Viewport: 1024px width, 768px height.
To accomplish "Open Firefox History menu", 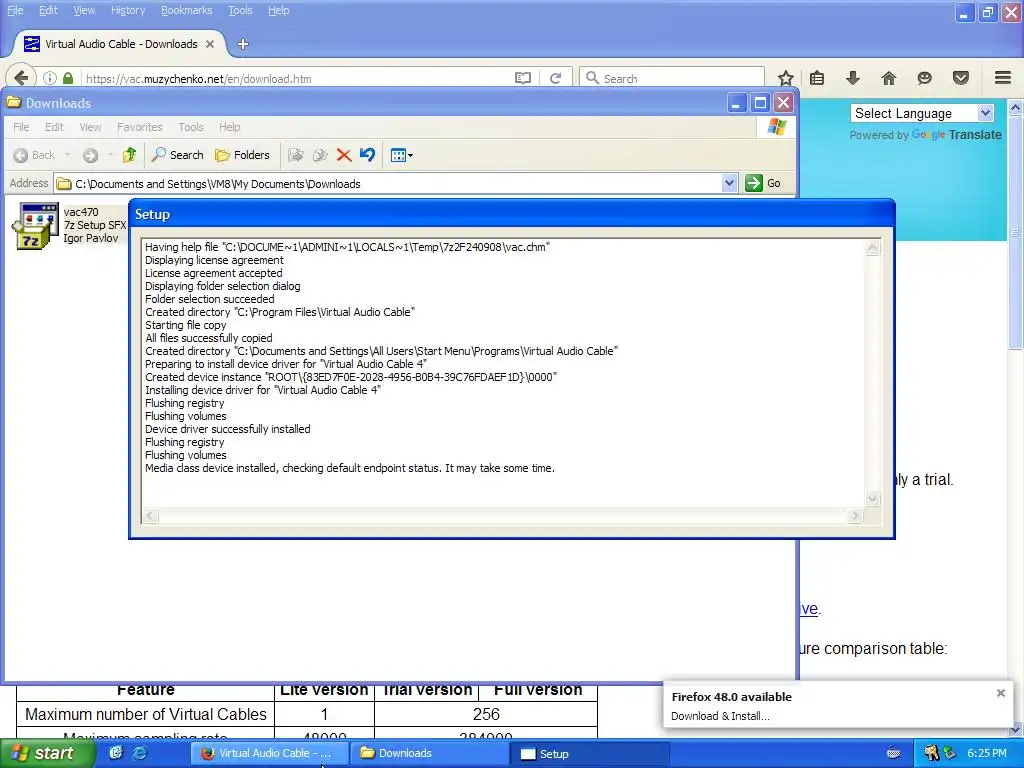I will 127,10.
